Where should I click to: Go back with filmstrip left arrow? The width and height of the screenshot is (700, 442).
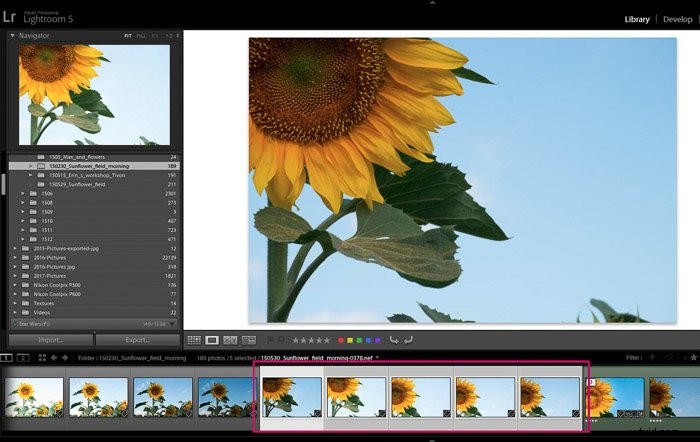click(x=54, y=358)
